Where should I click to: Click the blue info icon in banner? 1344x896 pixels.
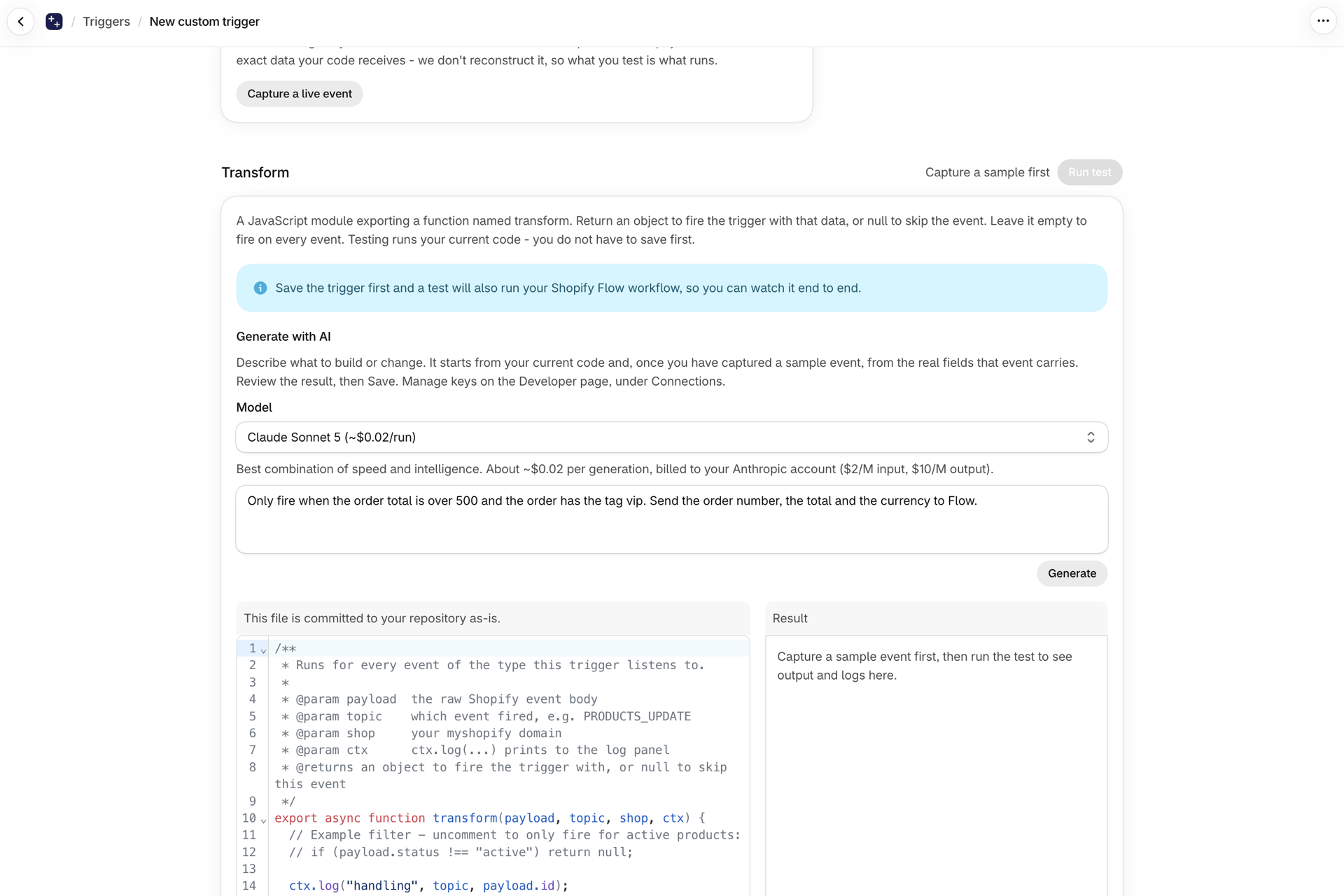(x=260, y=288)
